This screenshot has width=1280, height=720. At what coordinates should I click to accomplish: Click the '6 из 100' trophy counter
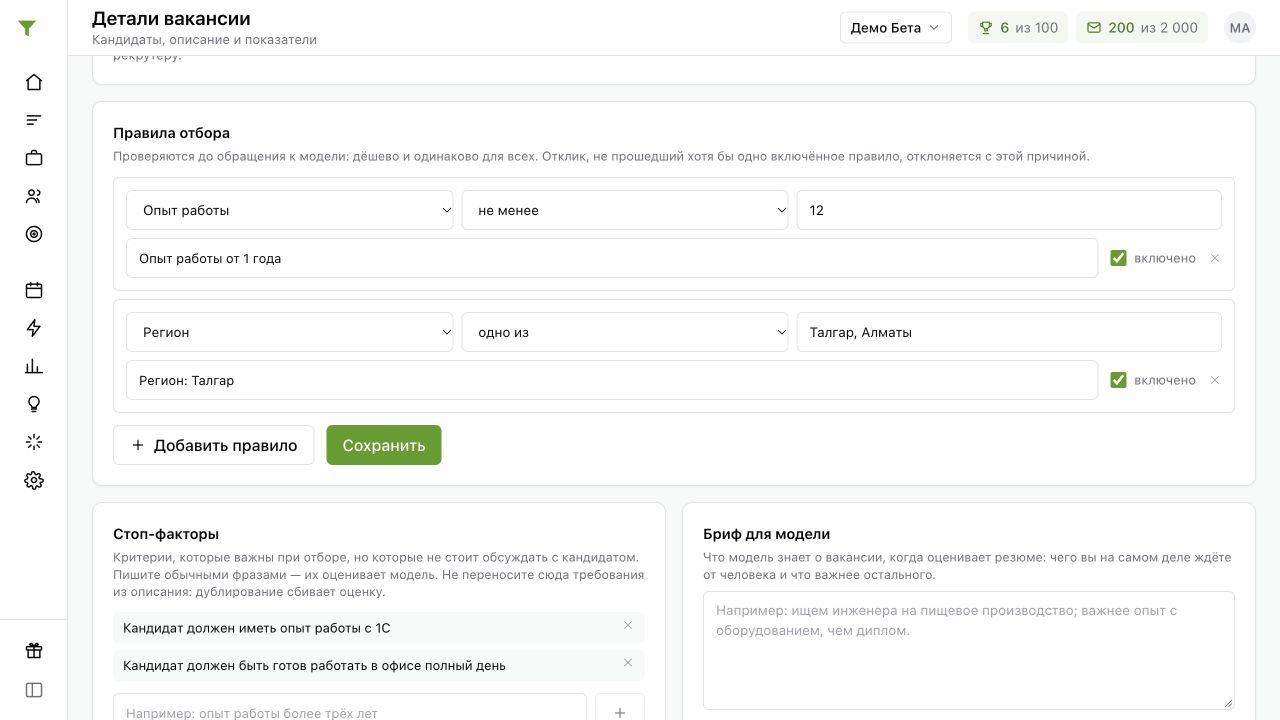[x=1018, y=28]
